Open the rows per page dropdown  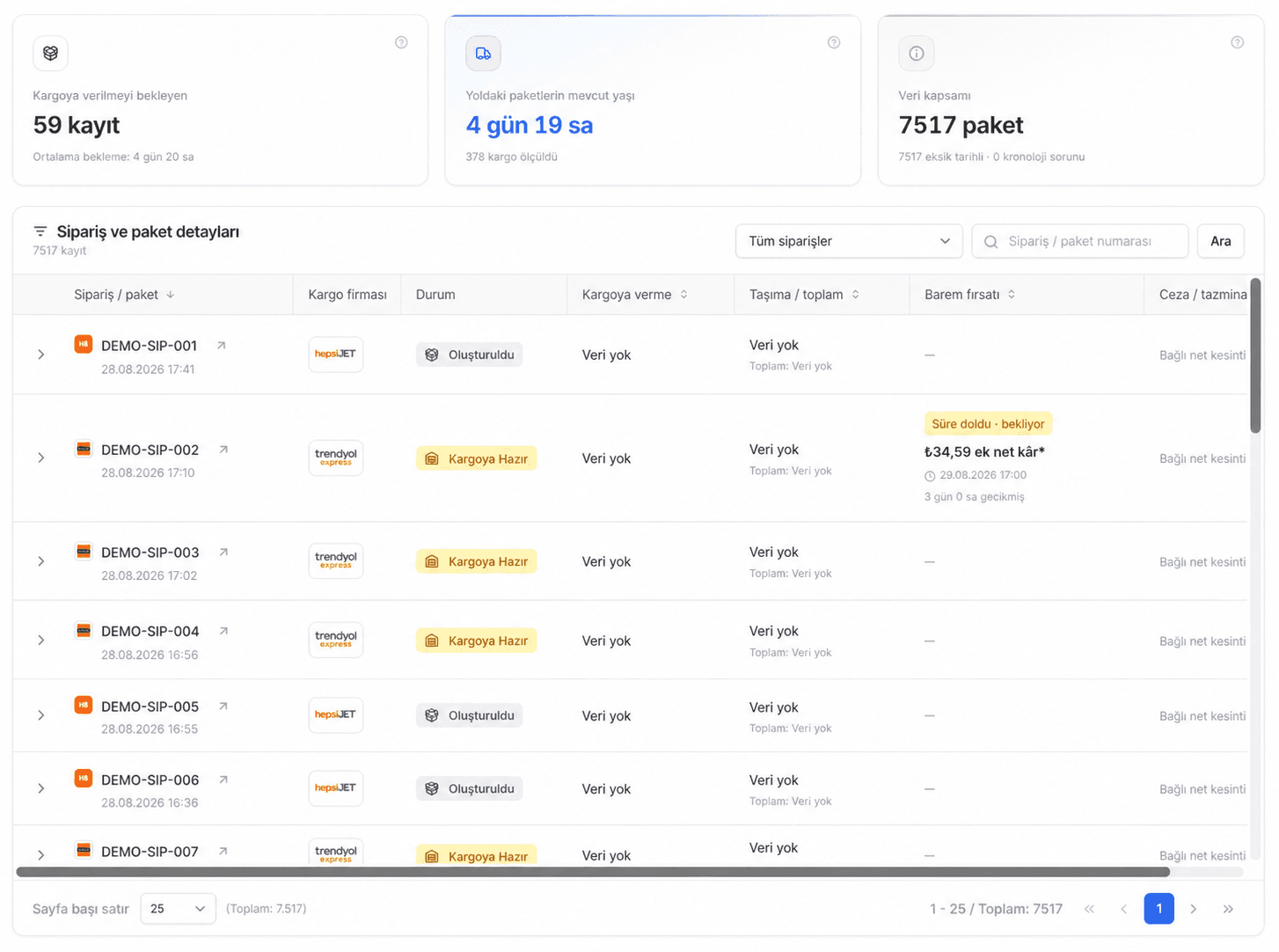[179, 909]
